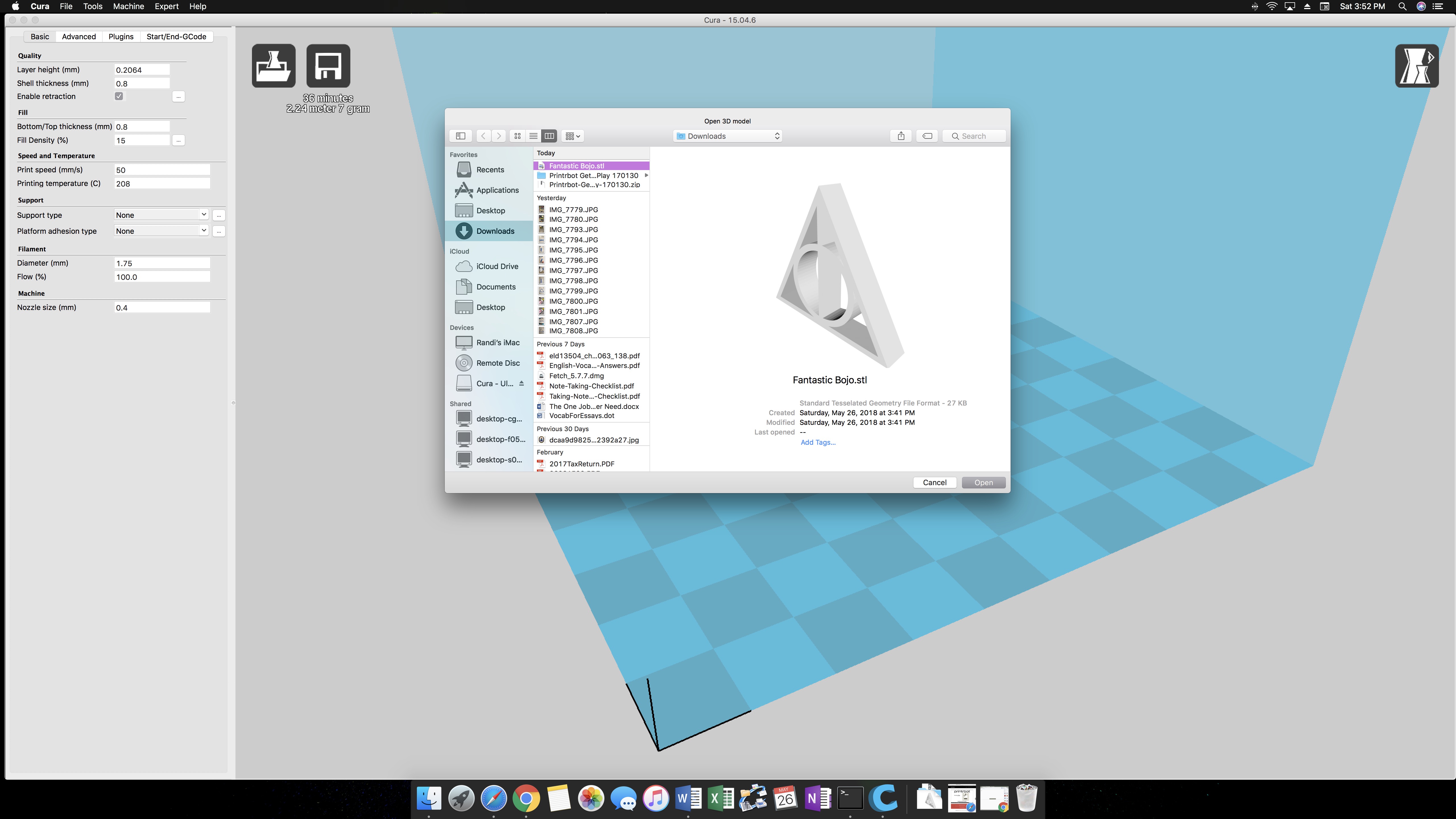The height and width of the screenshot is (819, 1456).
Task: Switch to the Start/End-GCode tab
Action: pos(176,37)
